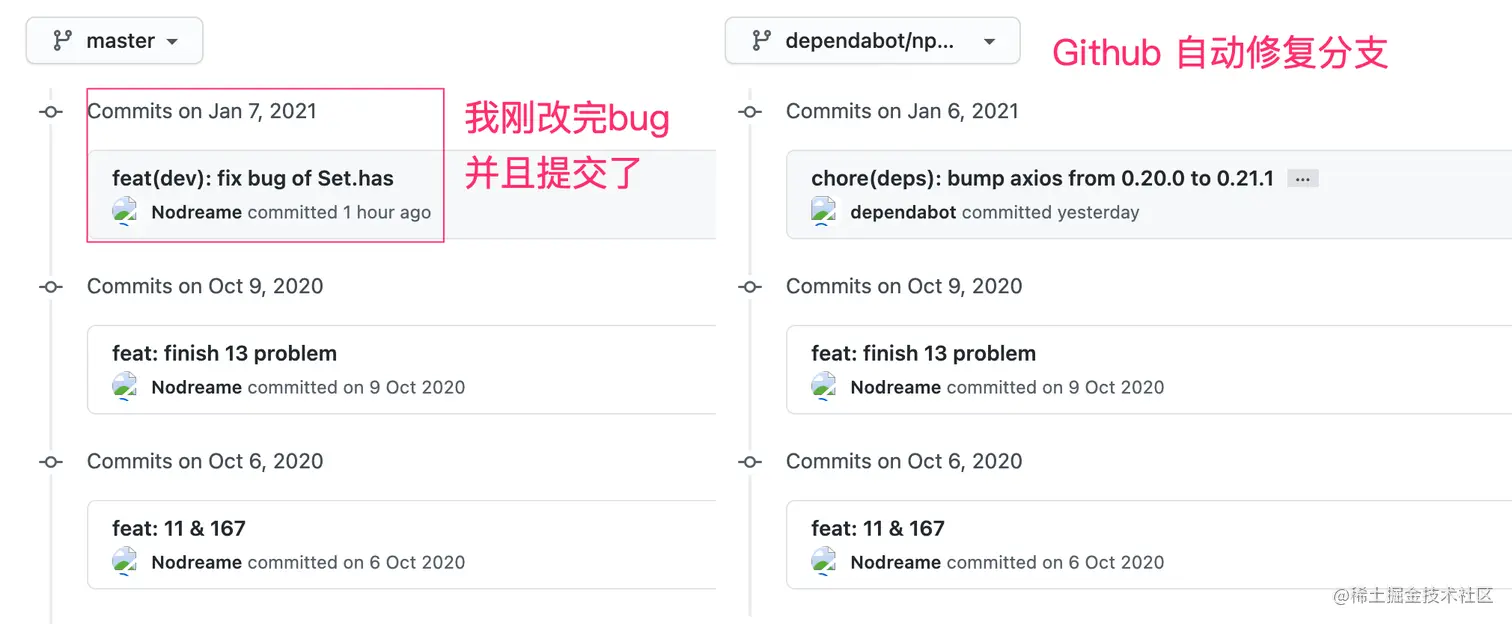Viewport: 1512px width, 624px height.
Task: Click the master branch icon
Action: (x=62, y=41)
